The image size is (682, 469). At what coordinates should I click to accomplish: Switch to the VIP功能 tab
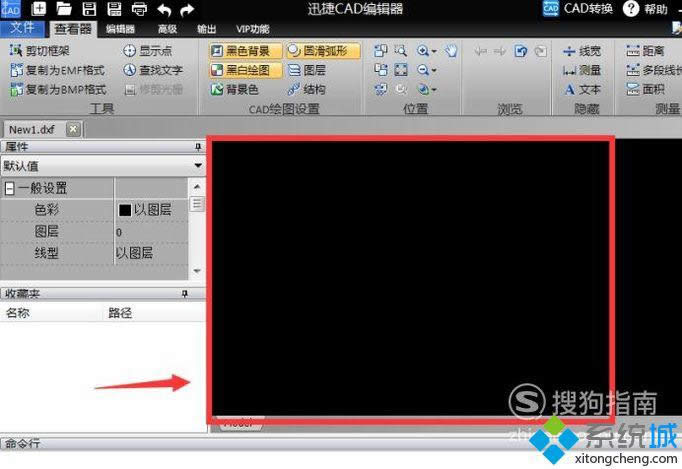tap(253, 29)
